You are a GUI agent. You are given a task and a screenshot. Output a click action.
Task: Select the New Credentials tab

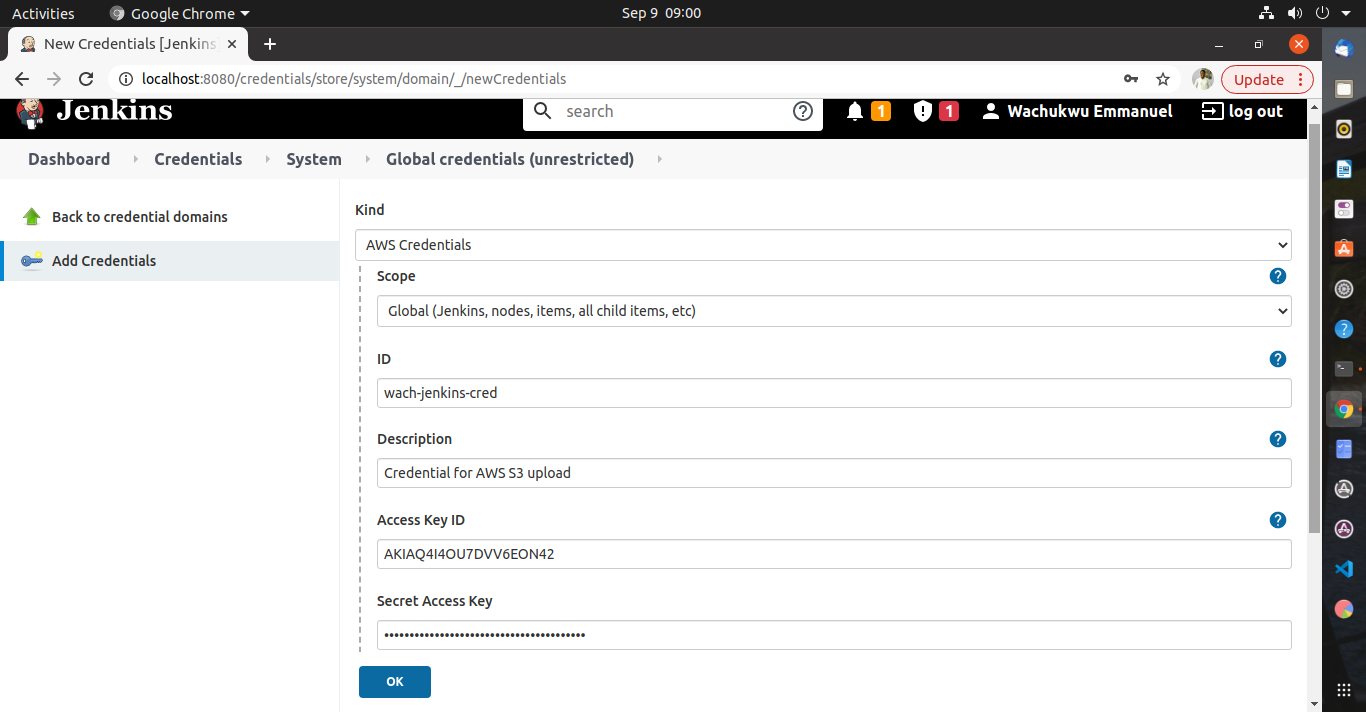point(128,44)
